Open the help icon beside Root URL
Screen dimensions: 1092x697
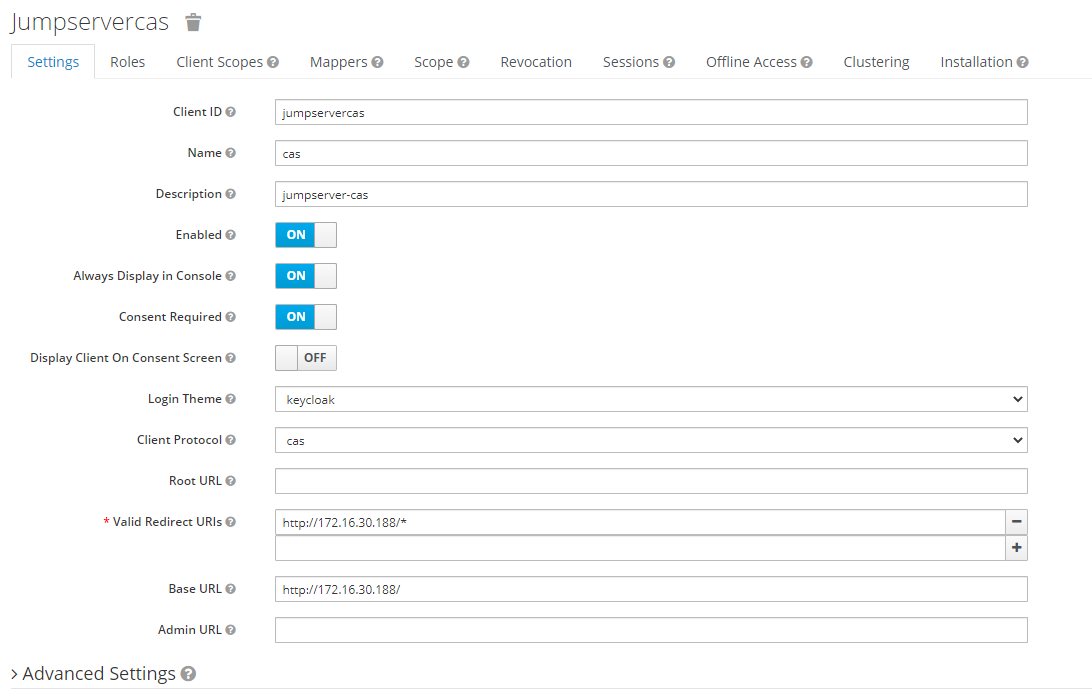231,480
